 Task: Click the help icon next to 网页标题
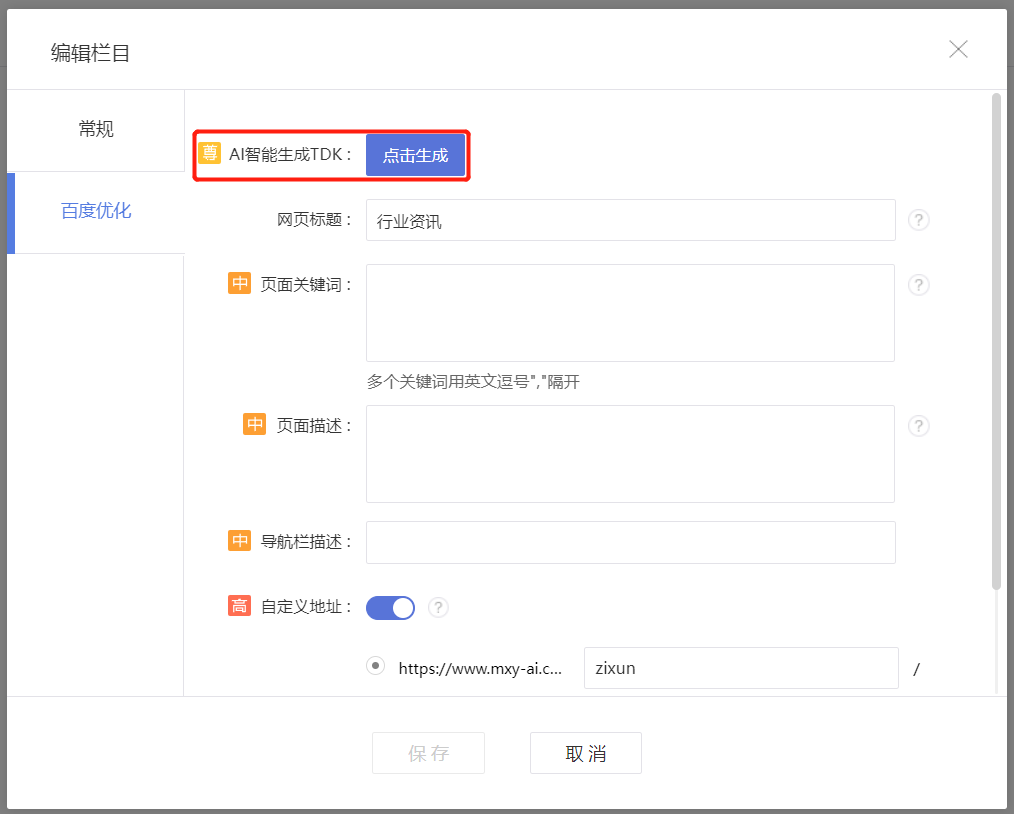[918, 220]
